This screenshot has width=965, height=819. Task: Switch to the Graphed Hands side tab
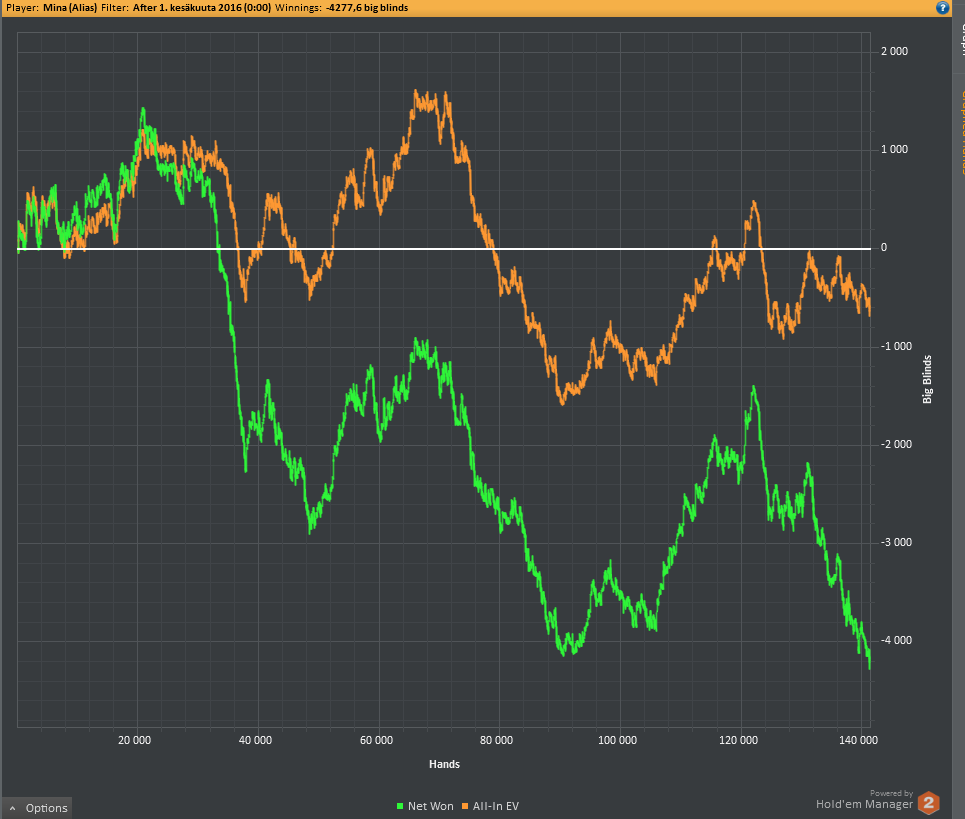click(x=960, y=132)
